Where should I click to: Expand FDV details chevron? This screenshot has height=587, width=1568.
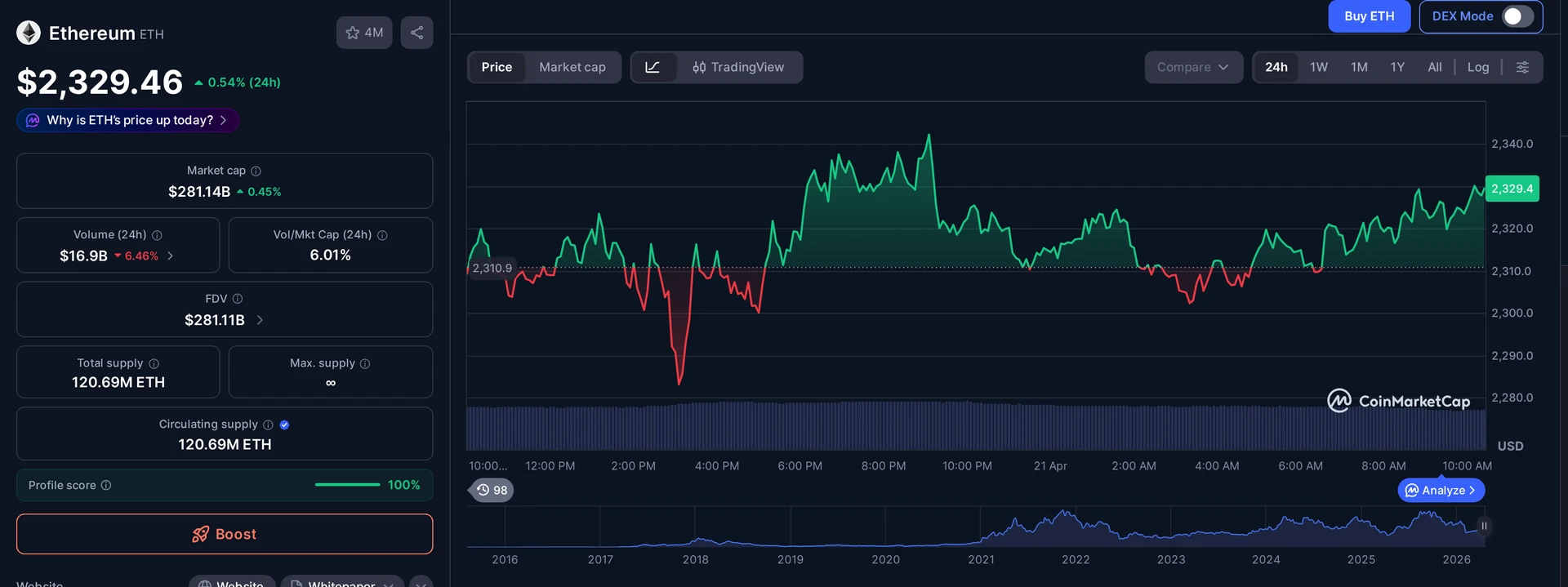(260, 320)
